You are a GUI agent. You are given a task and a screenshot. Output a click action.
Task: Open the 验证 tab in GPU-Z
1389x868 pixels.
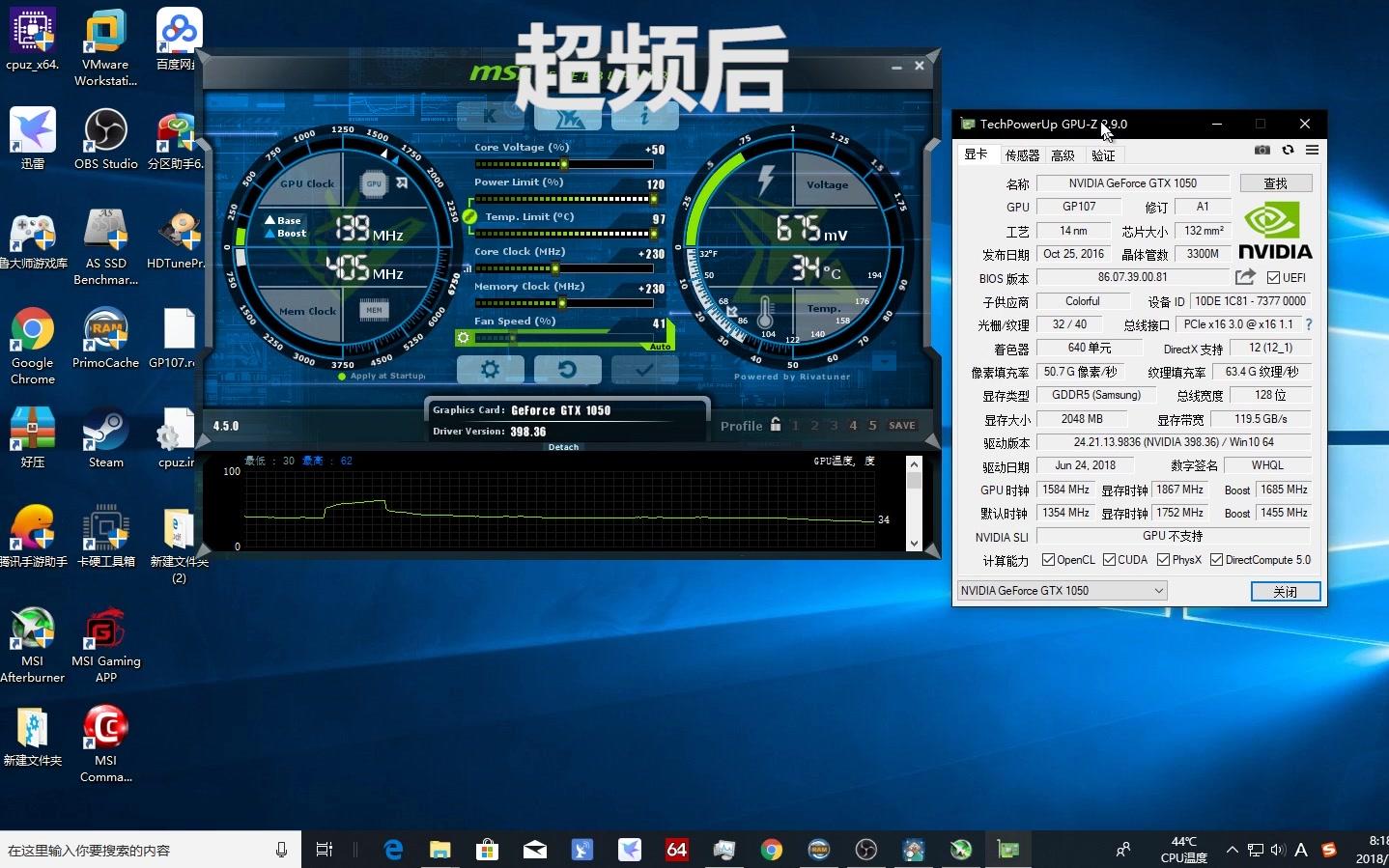[1103, 154]
